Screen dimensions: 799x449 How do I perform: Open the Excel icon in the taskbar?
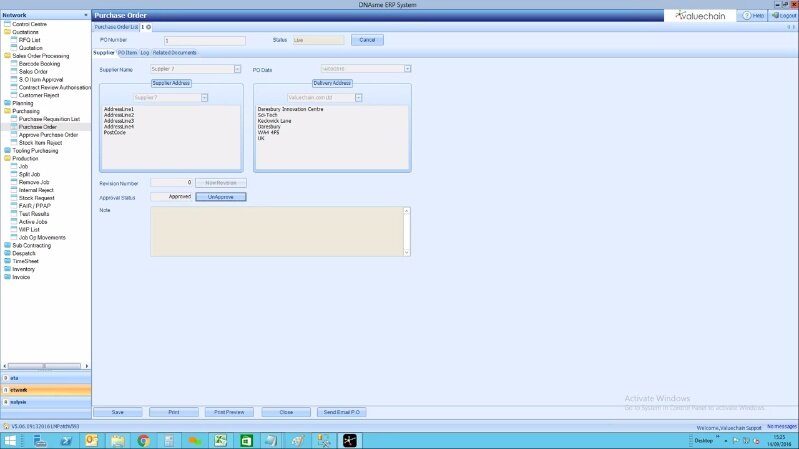(220, 440)
